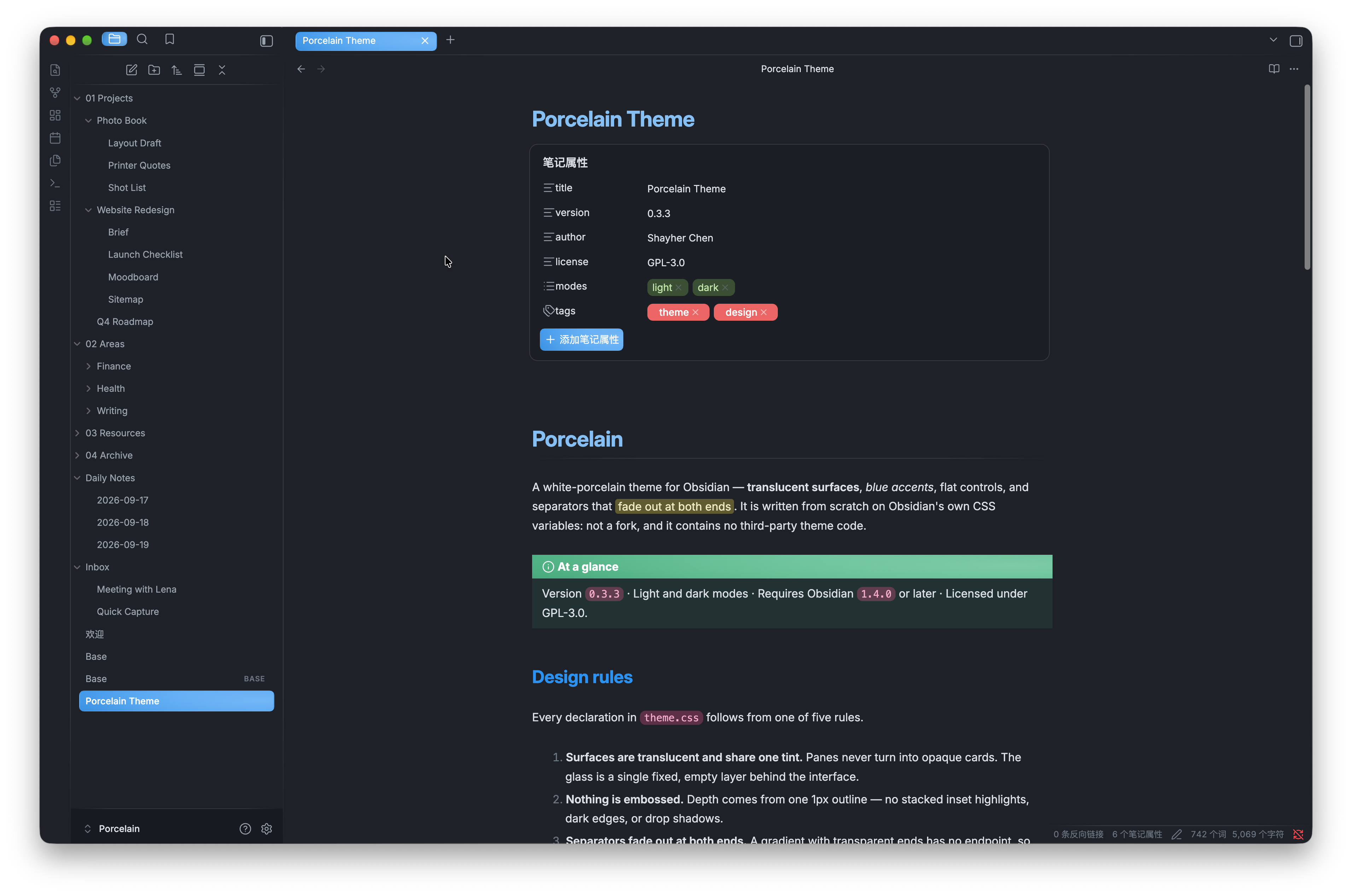Click the 添加笔记属性 button
Viewport: 1352px width, 896px height.
click(581, 339)
